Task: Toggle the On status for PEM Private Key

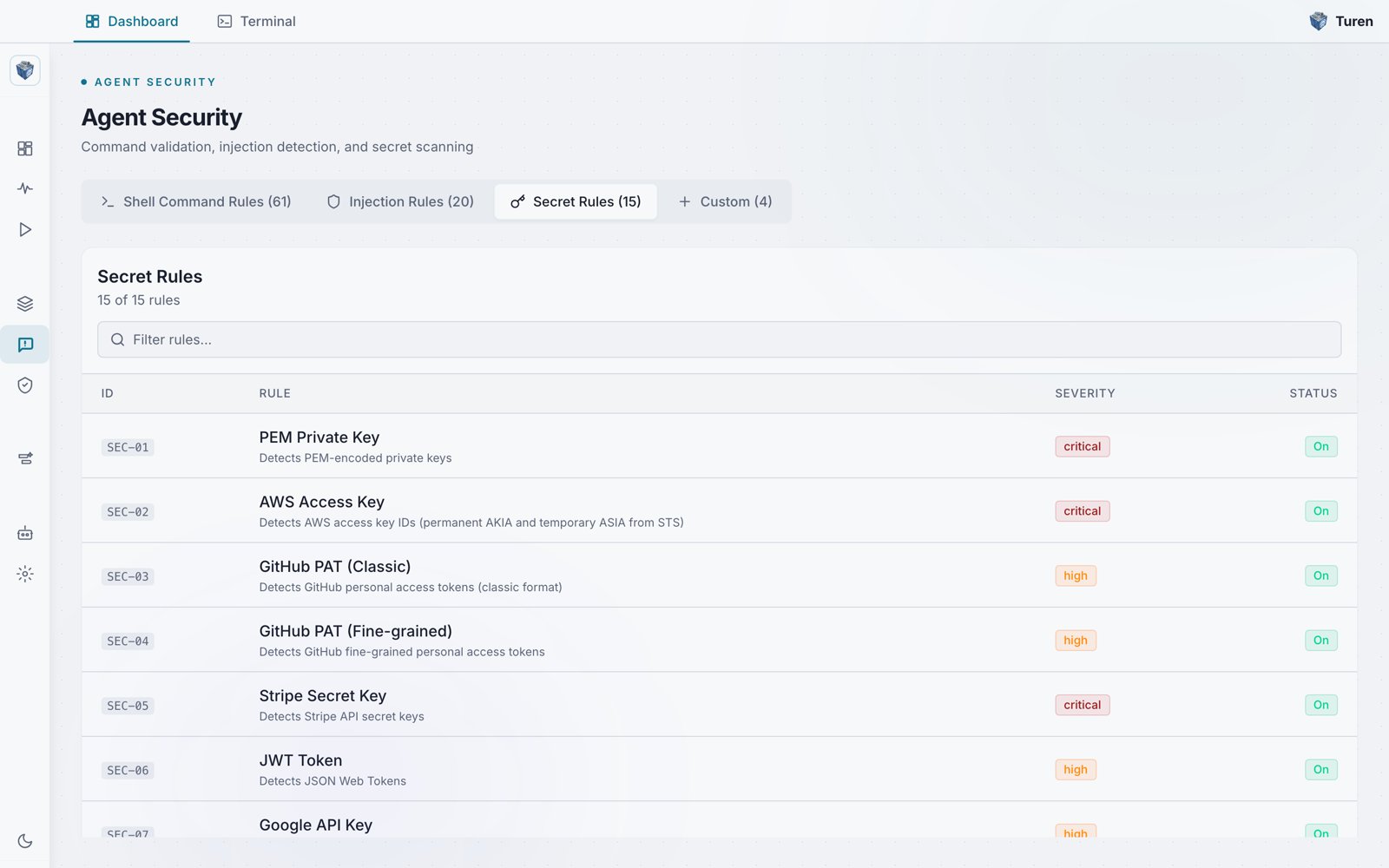Action: [x=1320, y=446]
